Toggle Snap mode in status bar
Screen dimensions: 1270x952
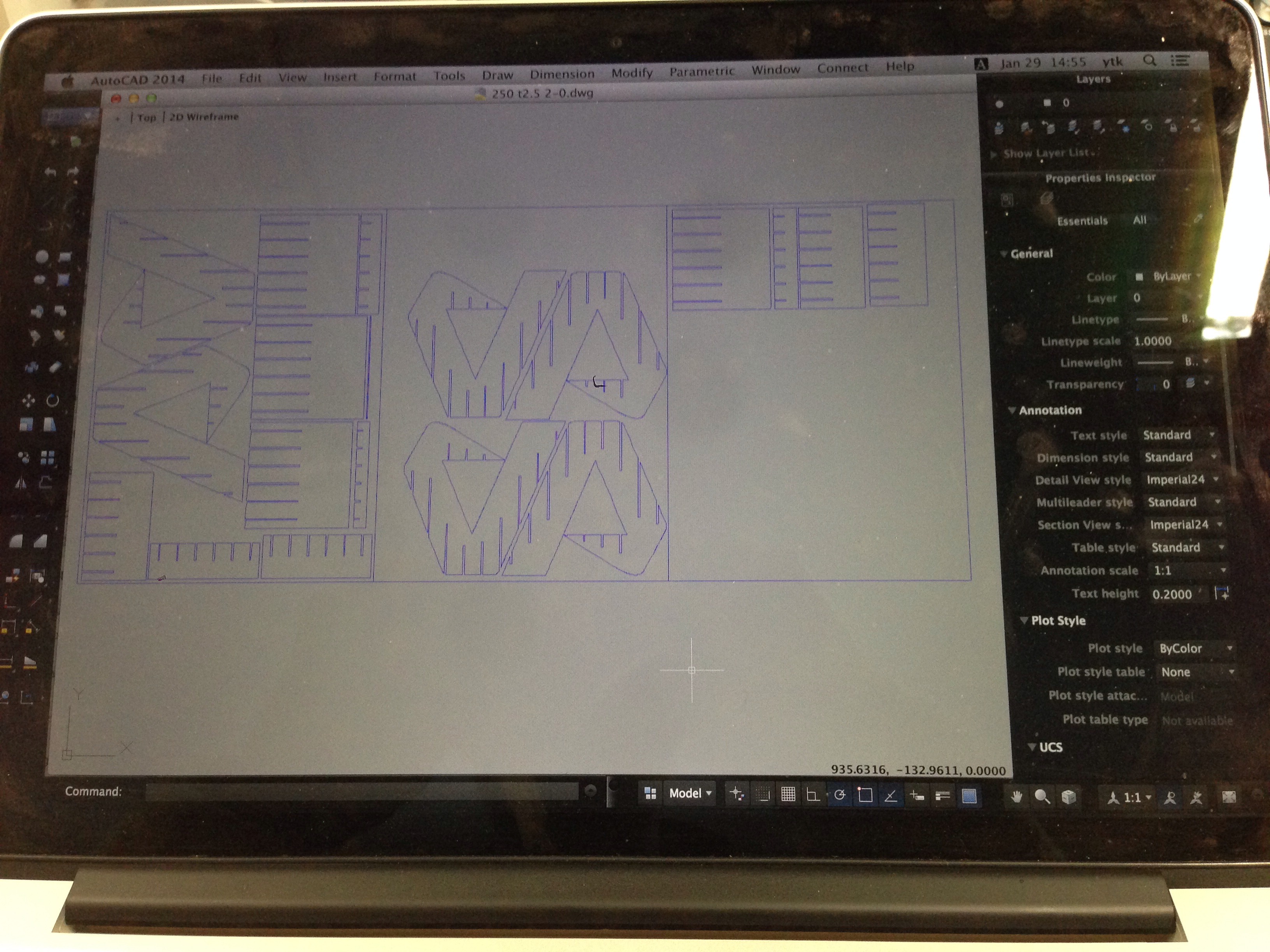763,794
